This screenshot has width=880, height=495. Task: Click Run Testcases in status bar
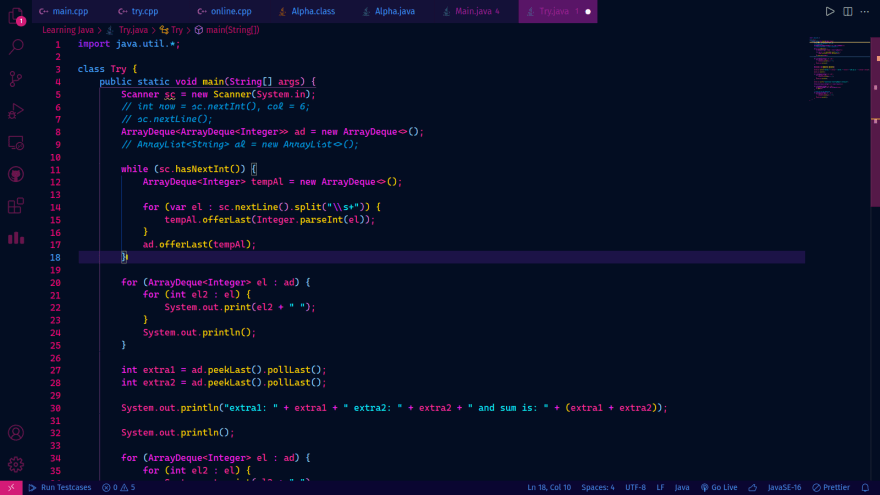[60, 488]
